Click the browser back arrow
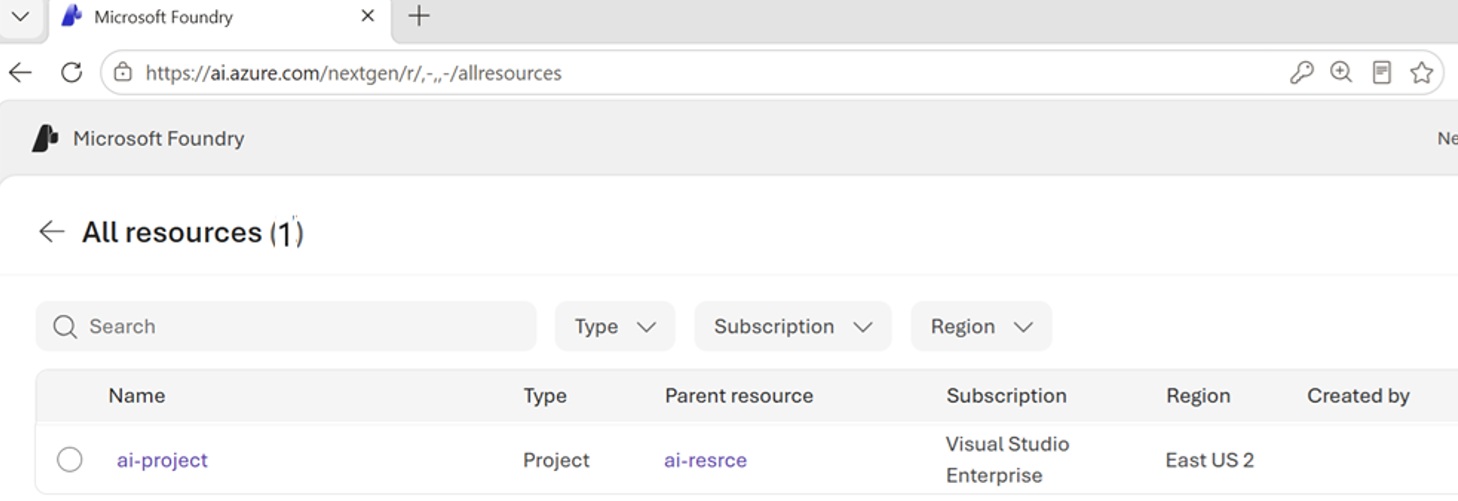Screen dimensions: 1458x501 20,72
